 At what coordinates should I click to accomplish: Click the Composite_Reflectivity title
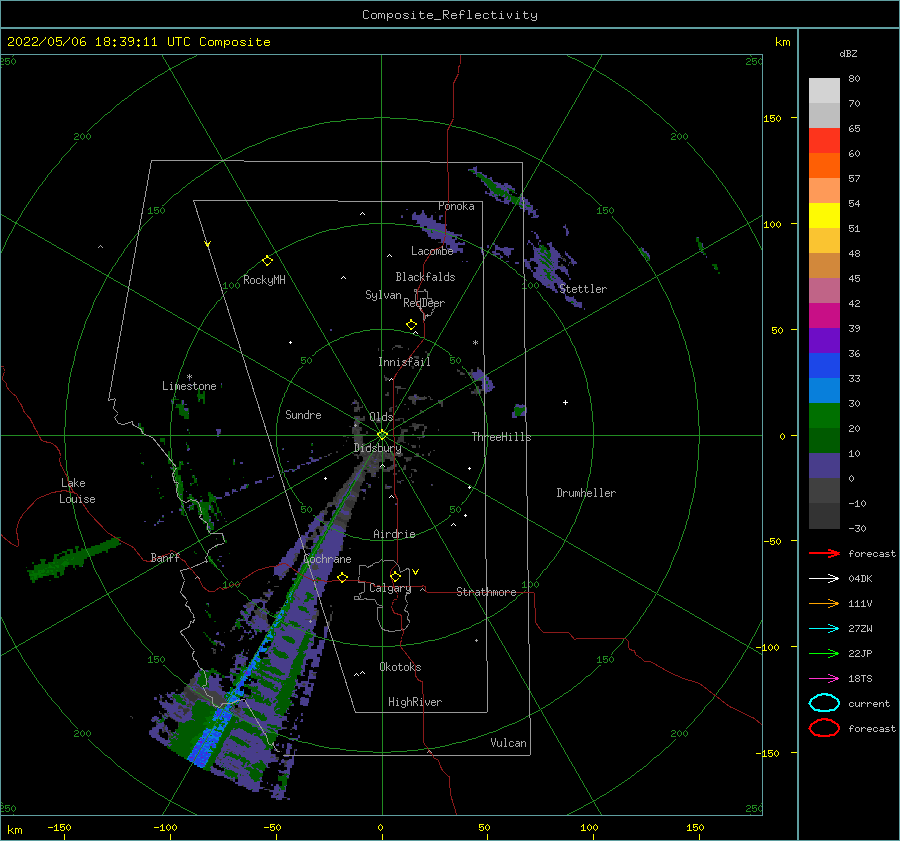tap(450, 15)
